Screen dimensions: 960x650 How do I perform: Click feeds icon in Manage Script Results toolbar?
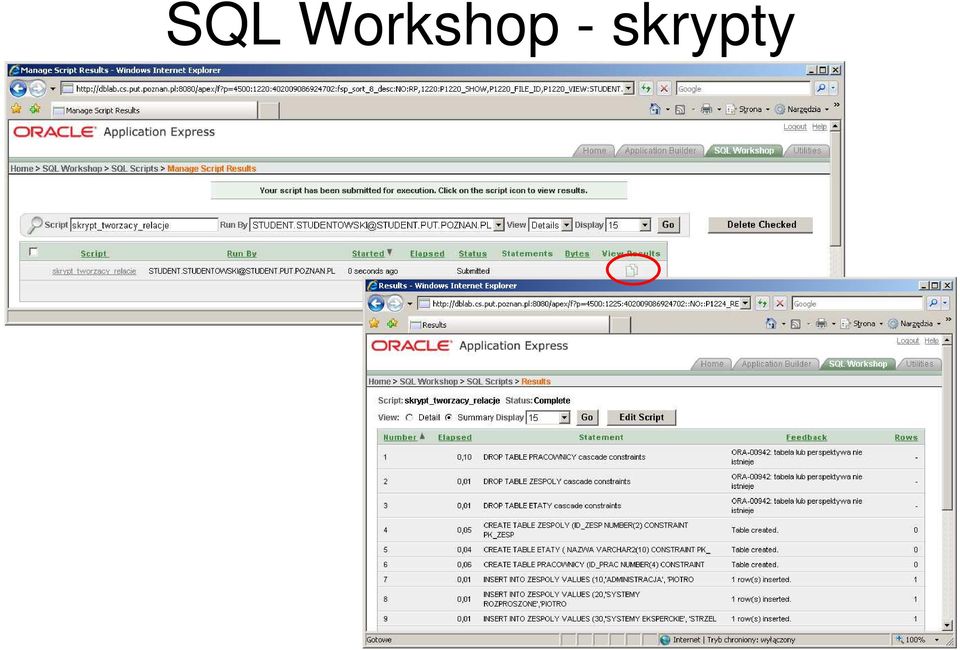point(680,110)
